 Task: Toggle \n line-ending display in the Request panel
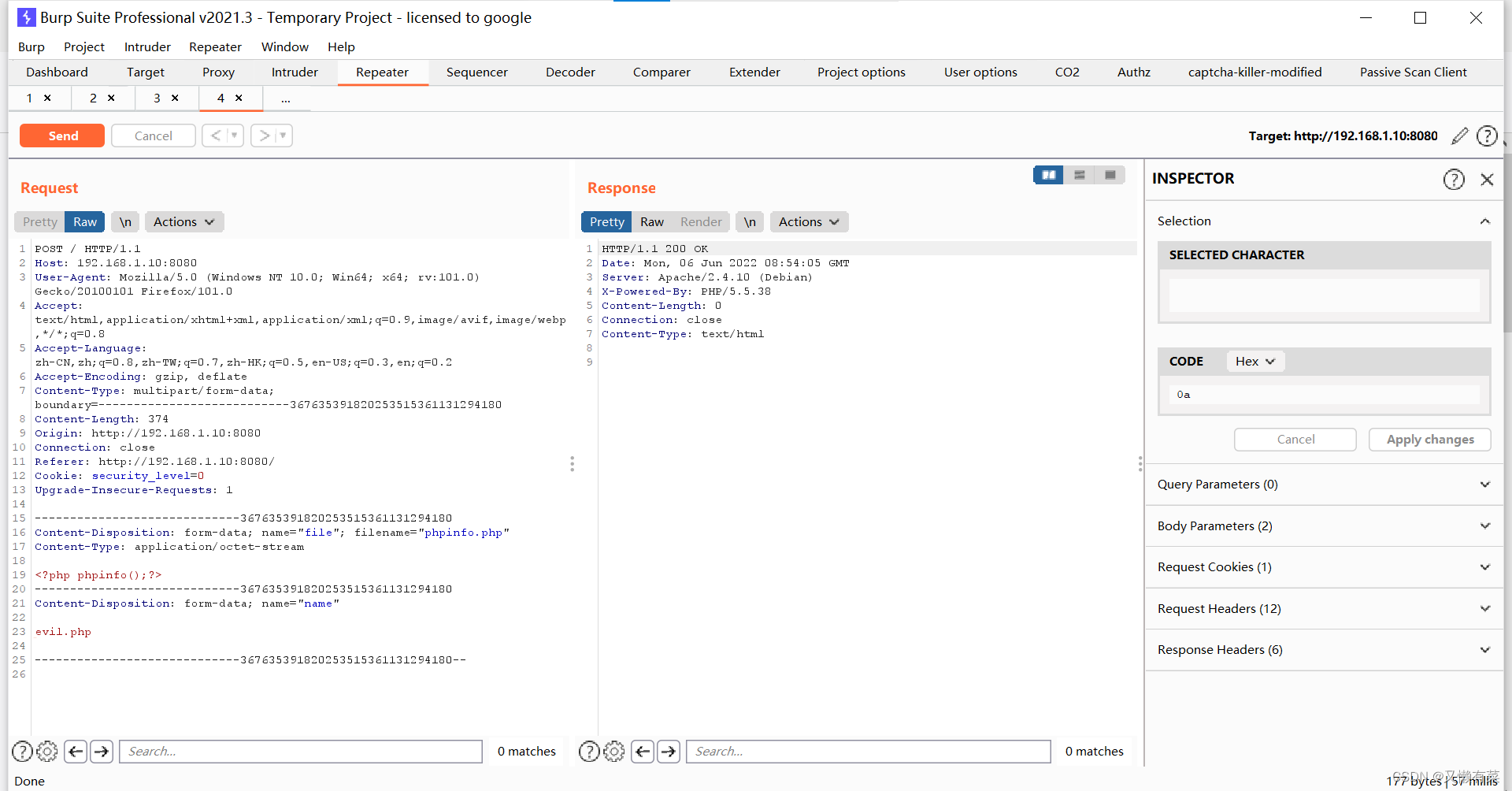[124, 221]
